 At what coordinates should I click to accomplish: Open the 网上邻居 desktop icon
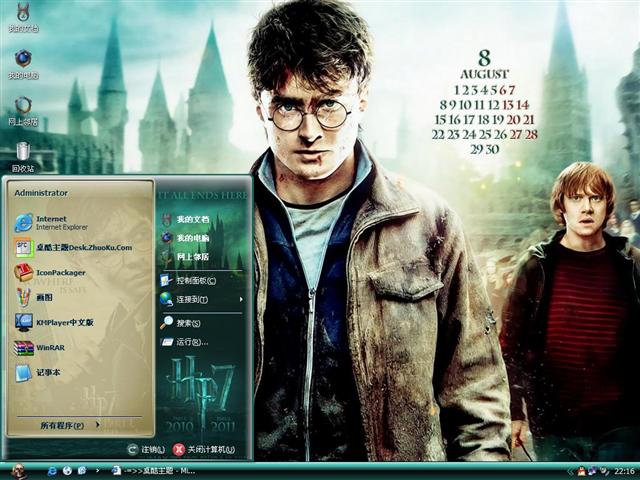tap(23, 110)
